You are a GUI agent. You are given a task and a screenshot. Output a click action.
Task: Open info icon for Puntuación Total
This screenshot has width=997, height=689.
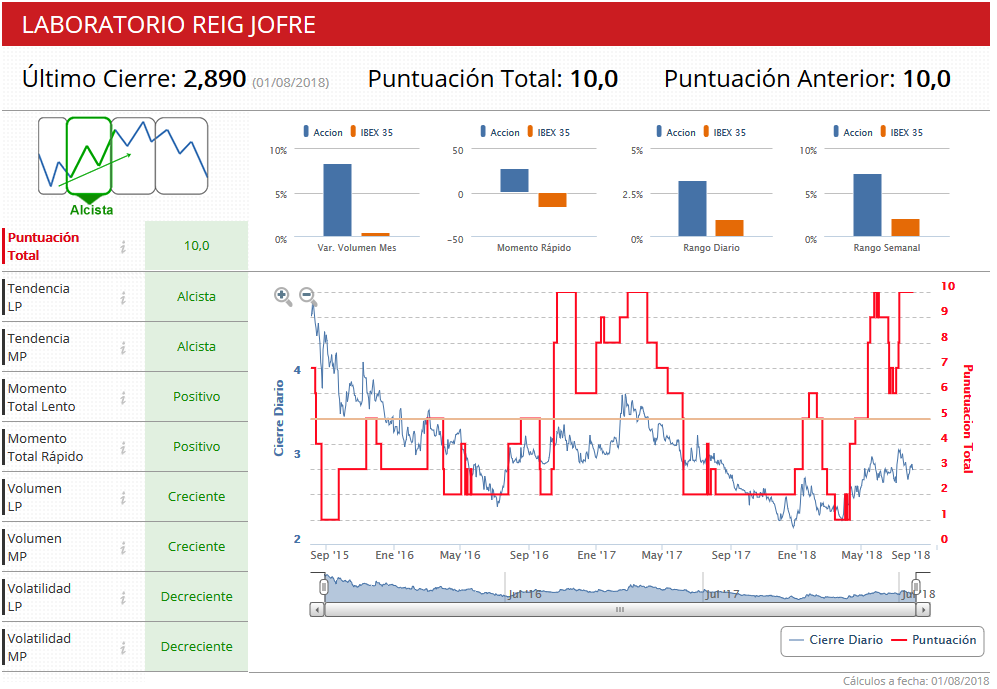[123, 247]
